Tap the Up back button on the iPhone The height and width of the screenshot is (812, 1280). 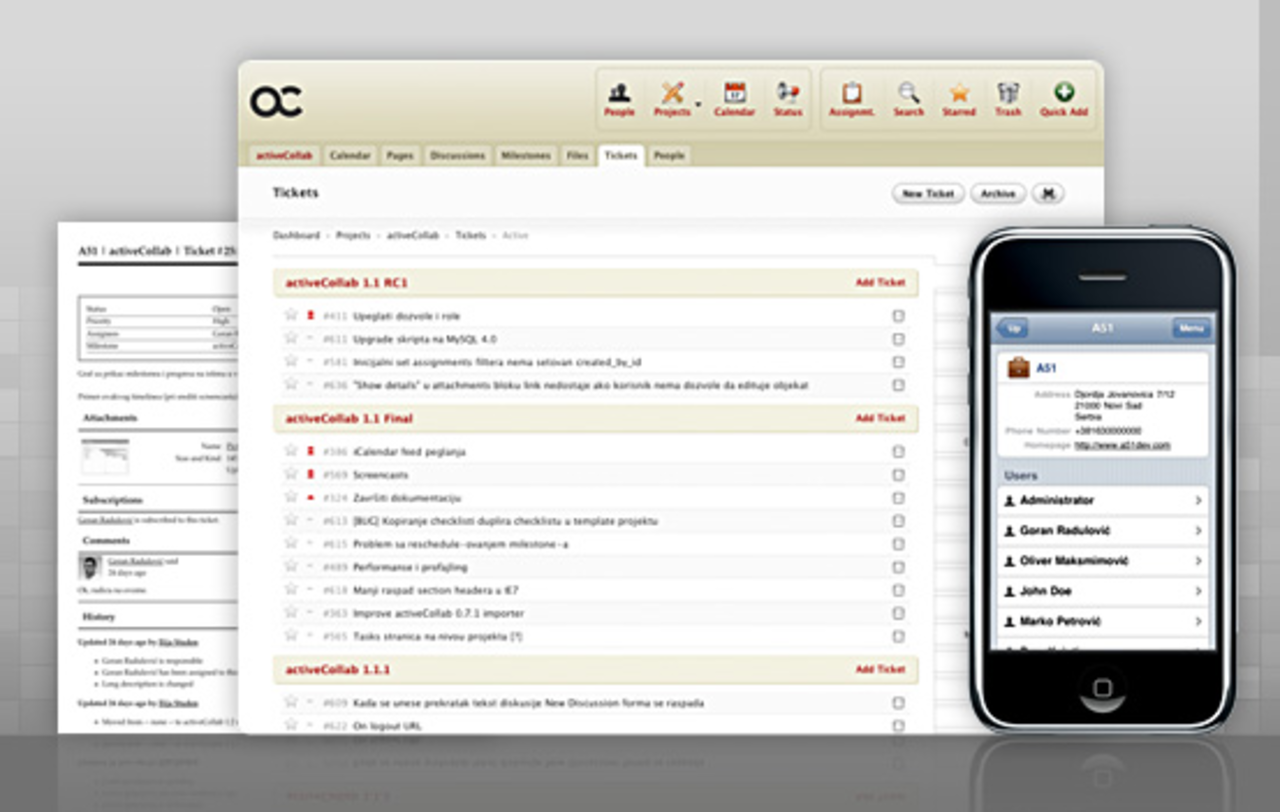click(x=1013, y=328)
